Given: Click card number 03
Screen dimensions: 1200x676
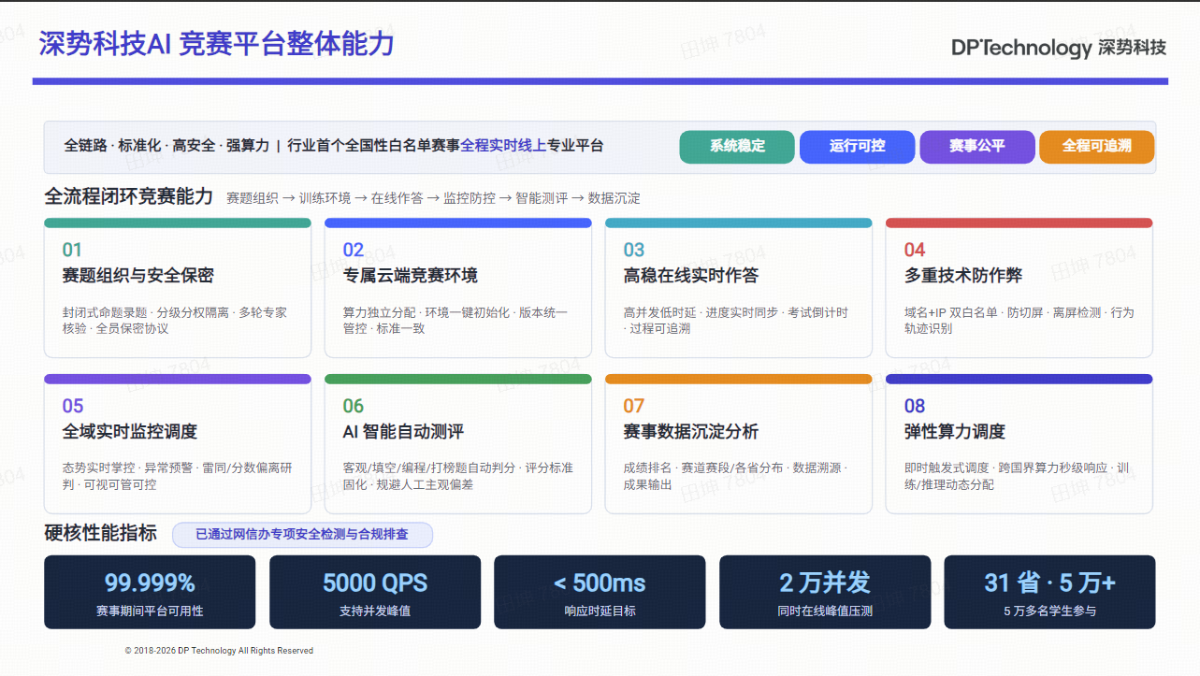Looking at the screenshot, I should [x=634, y=250].
